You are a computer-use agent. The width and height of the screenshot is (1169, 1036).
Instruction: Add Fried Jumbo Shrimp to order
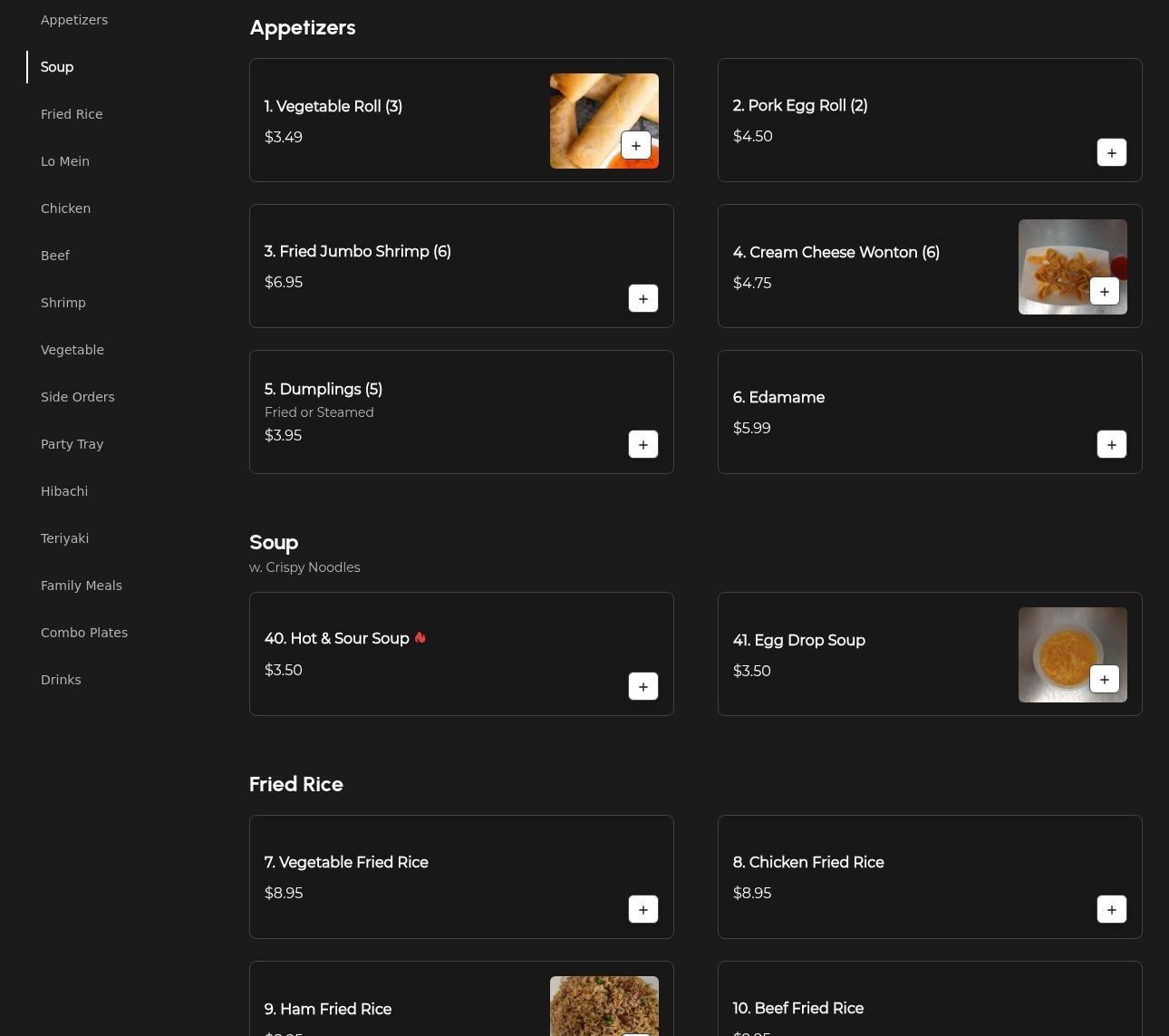[x=642, y=298]
